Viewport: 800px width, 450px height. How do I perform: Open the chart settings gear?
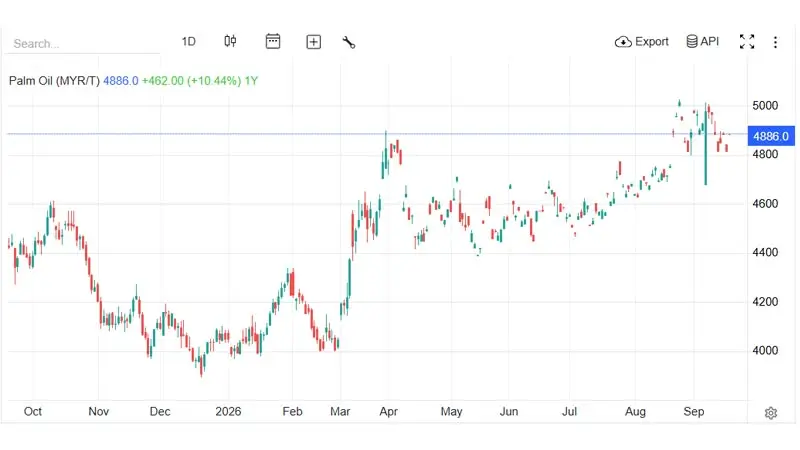pos(771,413)
